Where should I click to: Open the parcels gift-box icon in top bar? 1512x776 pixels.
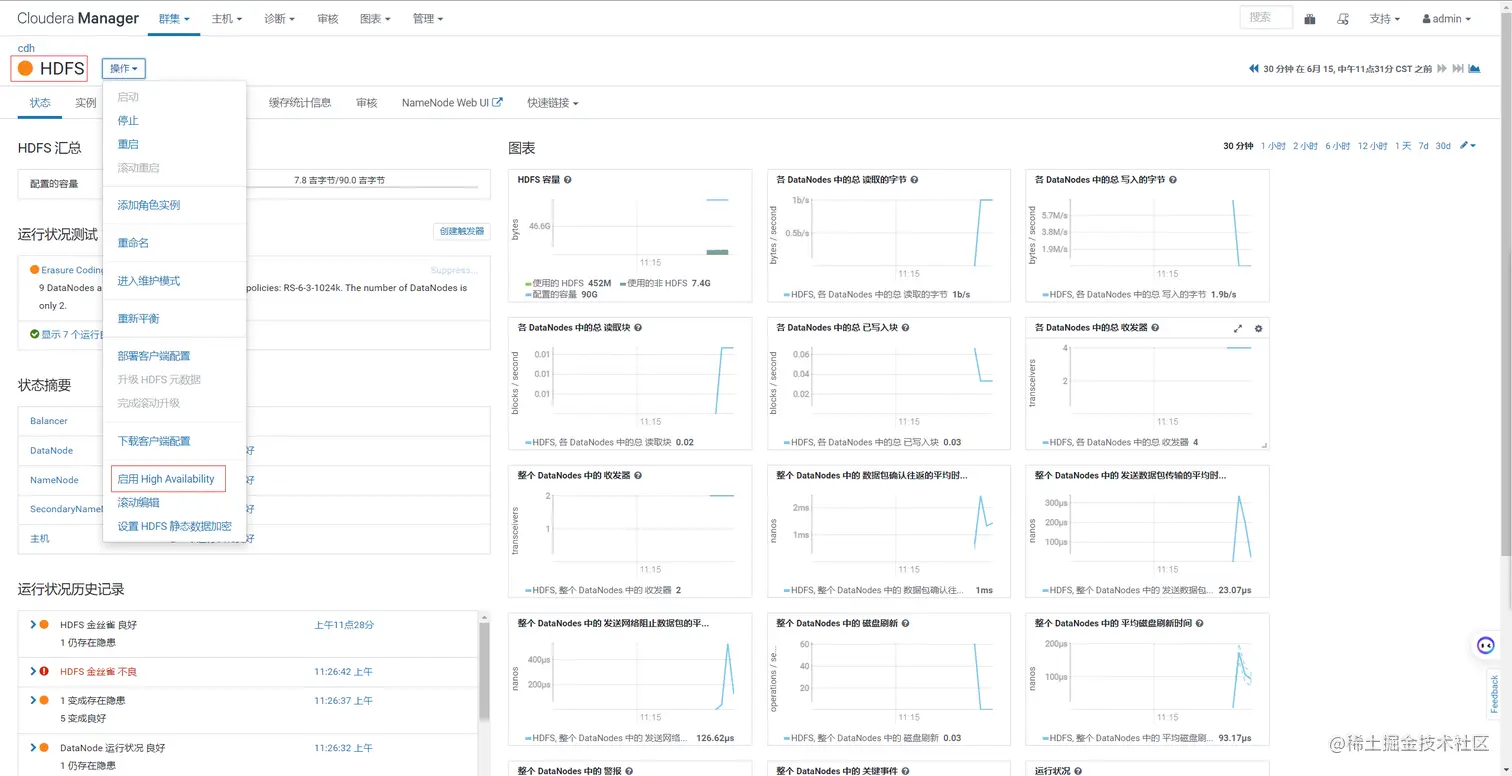(x=1310, y=19)
